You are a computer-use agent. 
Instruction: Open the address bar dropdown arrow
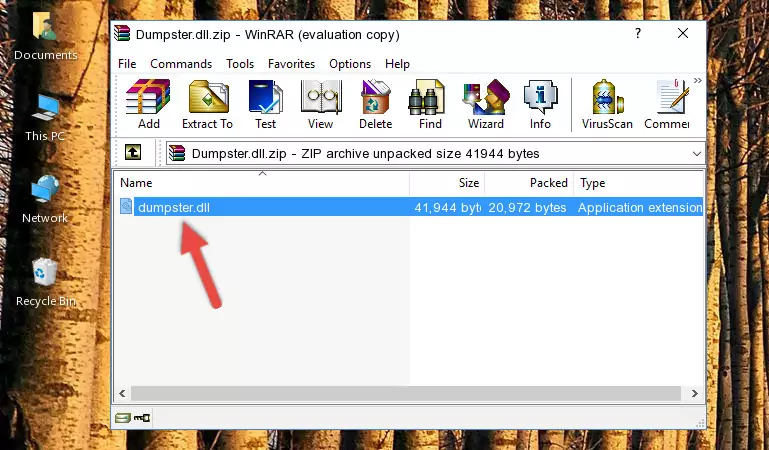tap(696, 154)
